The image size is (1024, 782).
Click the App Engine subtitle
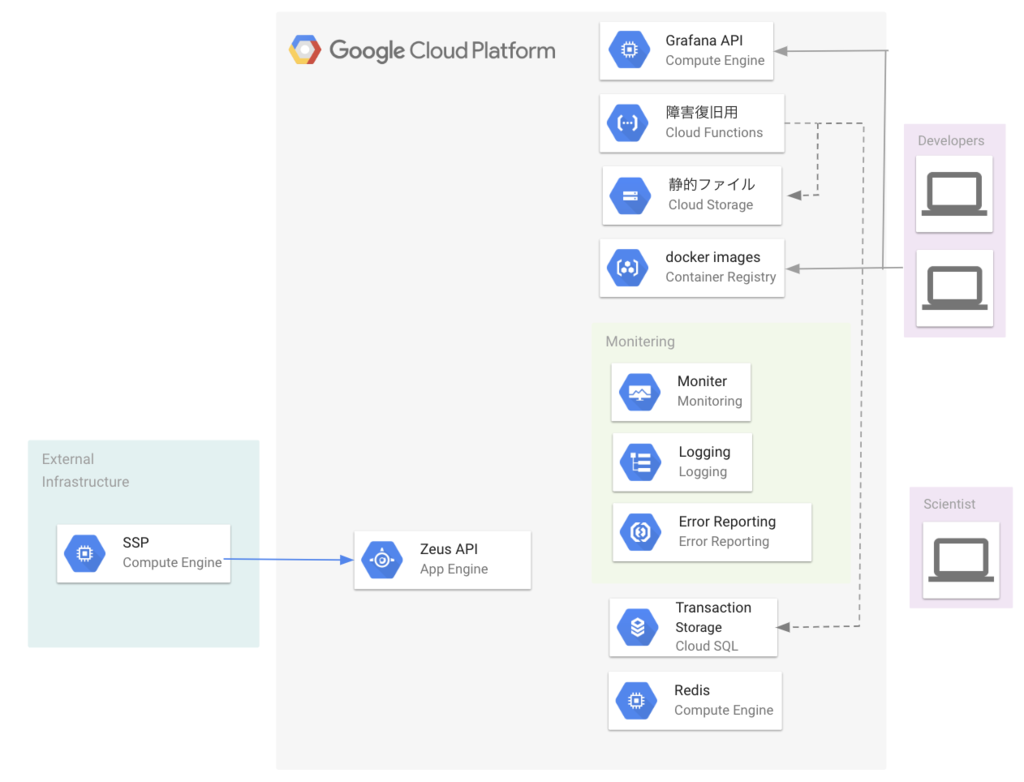[454, 569]
